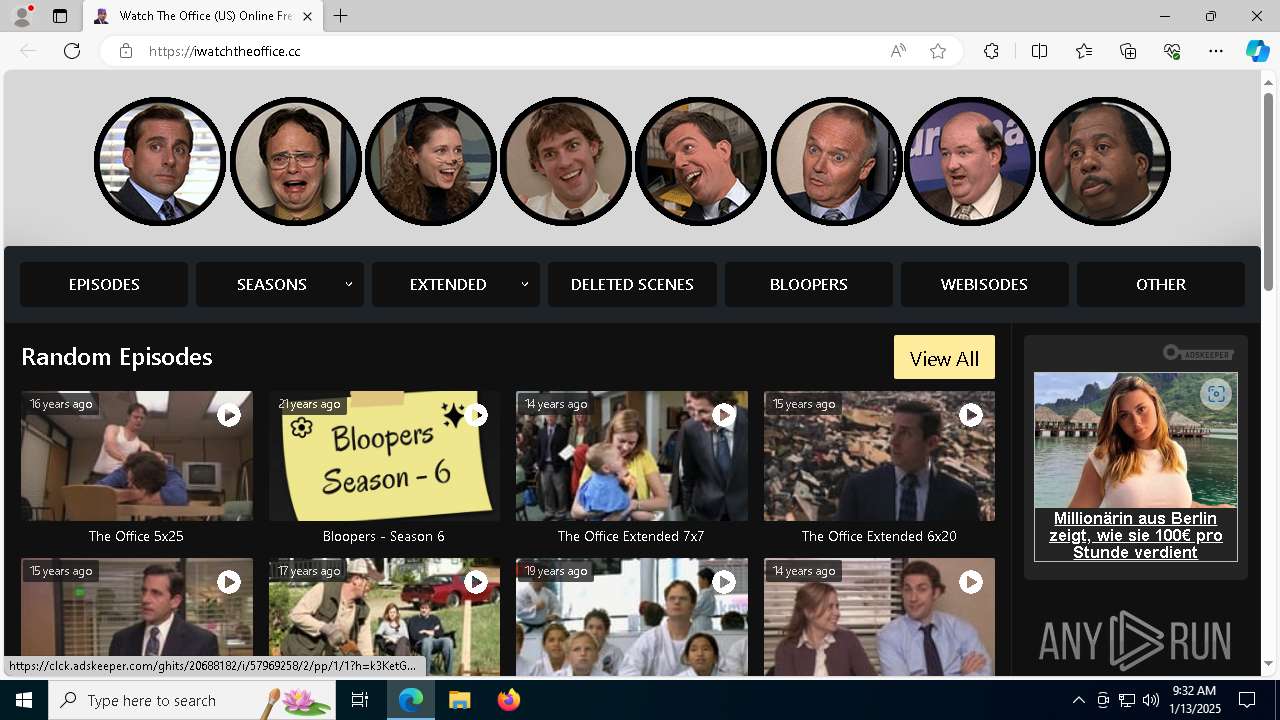Click the taskbar search box
The width and height of the screenshot is (1280, 720).
(x=194, y=700)
